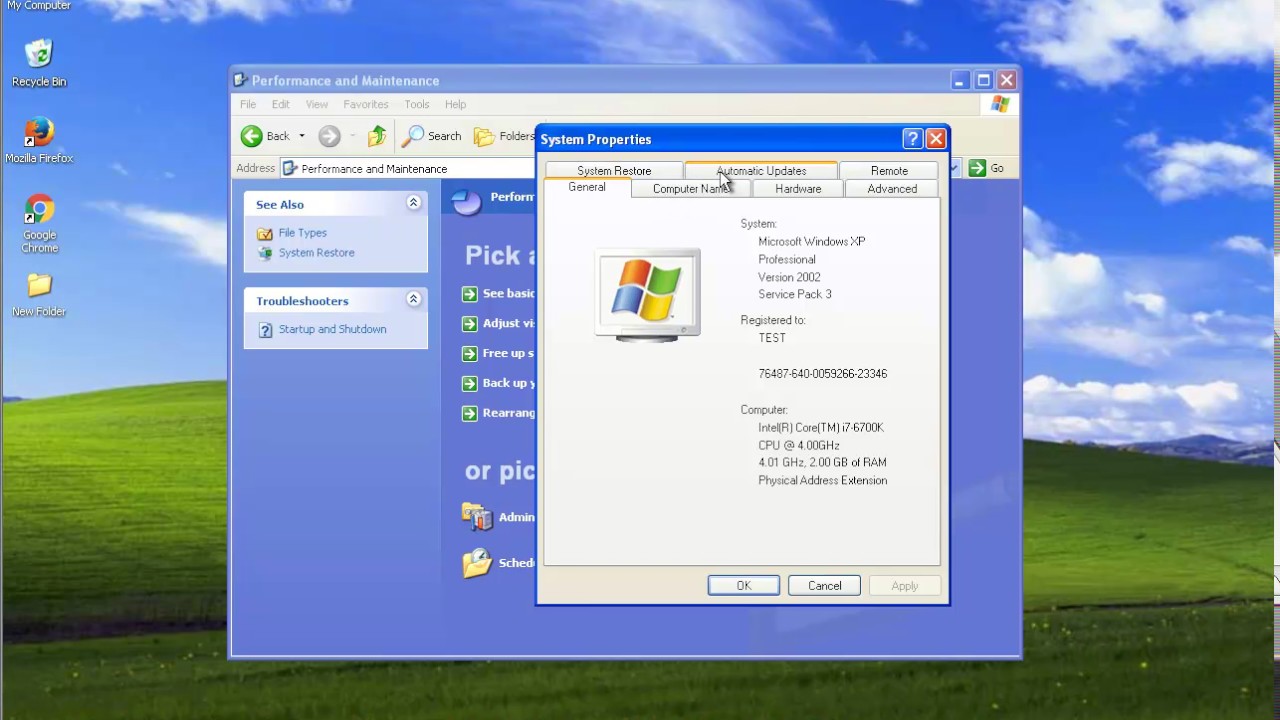Click the System Restore icon in See Also
The width and height of the screenshot is (1280, 720).
[265, 253]
